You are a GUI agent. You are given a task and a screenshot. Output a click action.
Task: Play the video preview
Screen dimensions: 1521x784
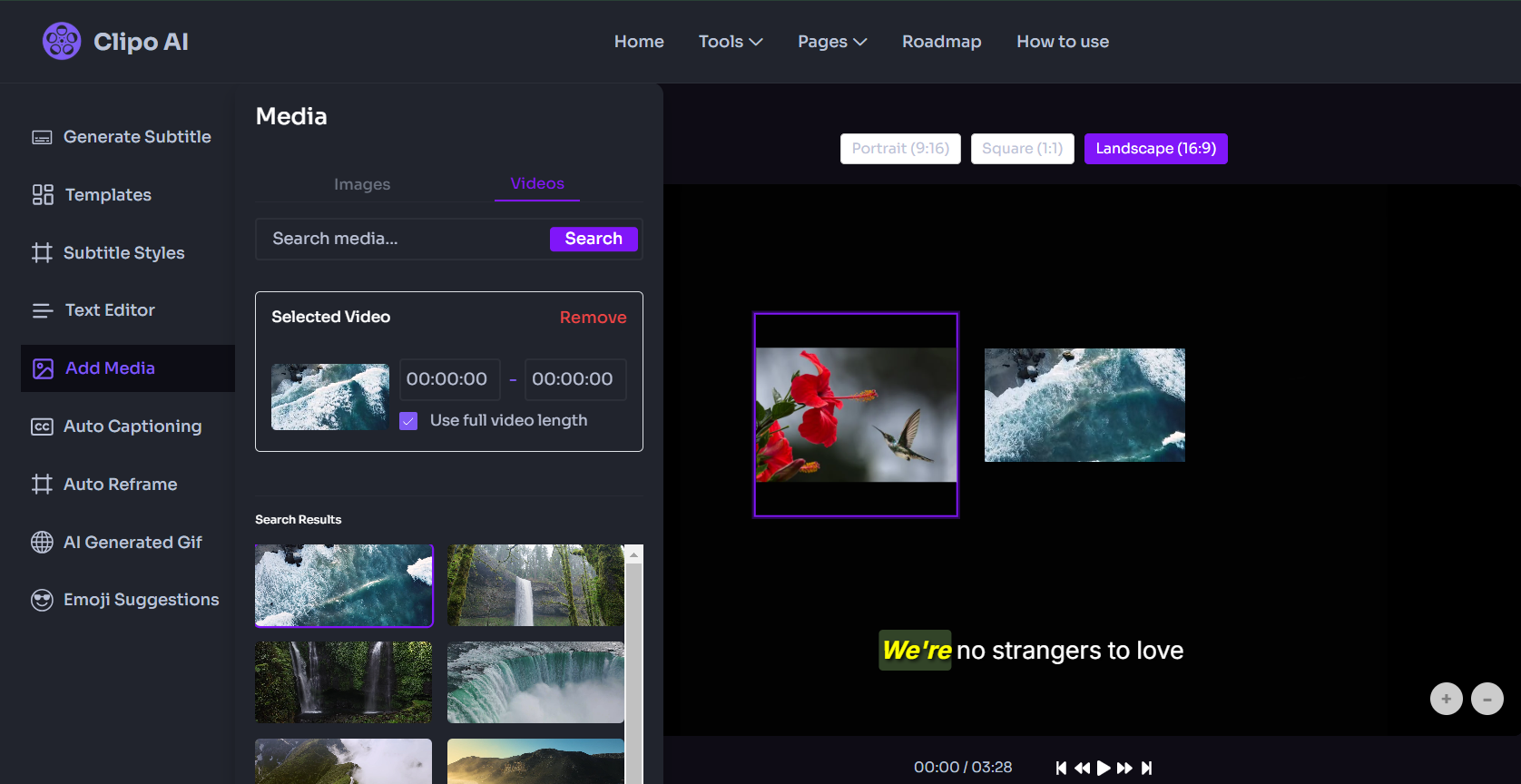1104,768
